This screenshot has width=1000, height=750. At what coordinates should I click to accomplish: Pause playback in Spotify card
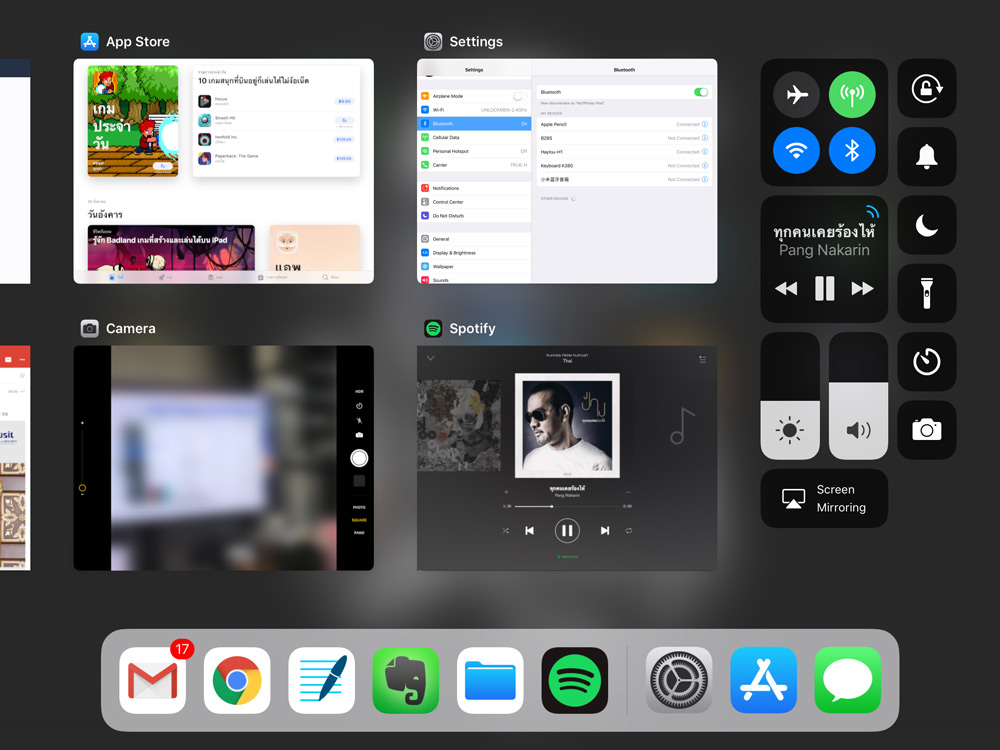click(x=567, y=531)
